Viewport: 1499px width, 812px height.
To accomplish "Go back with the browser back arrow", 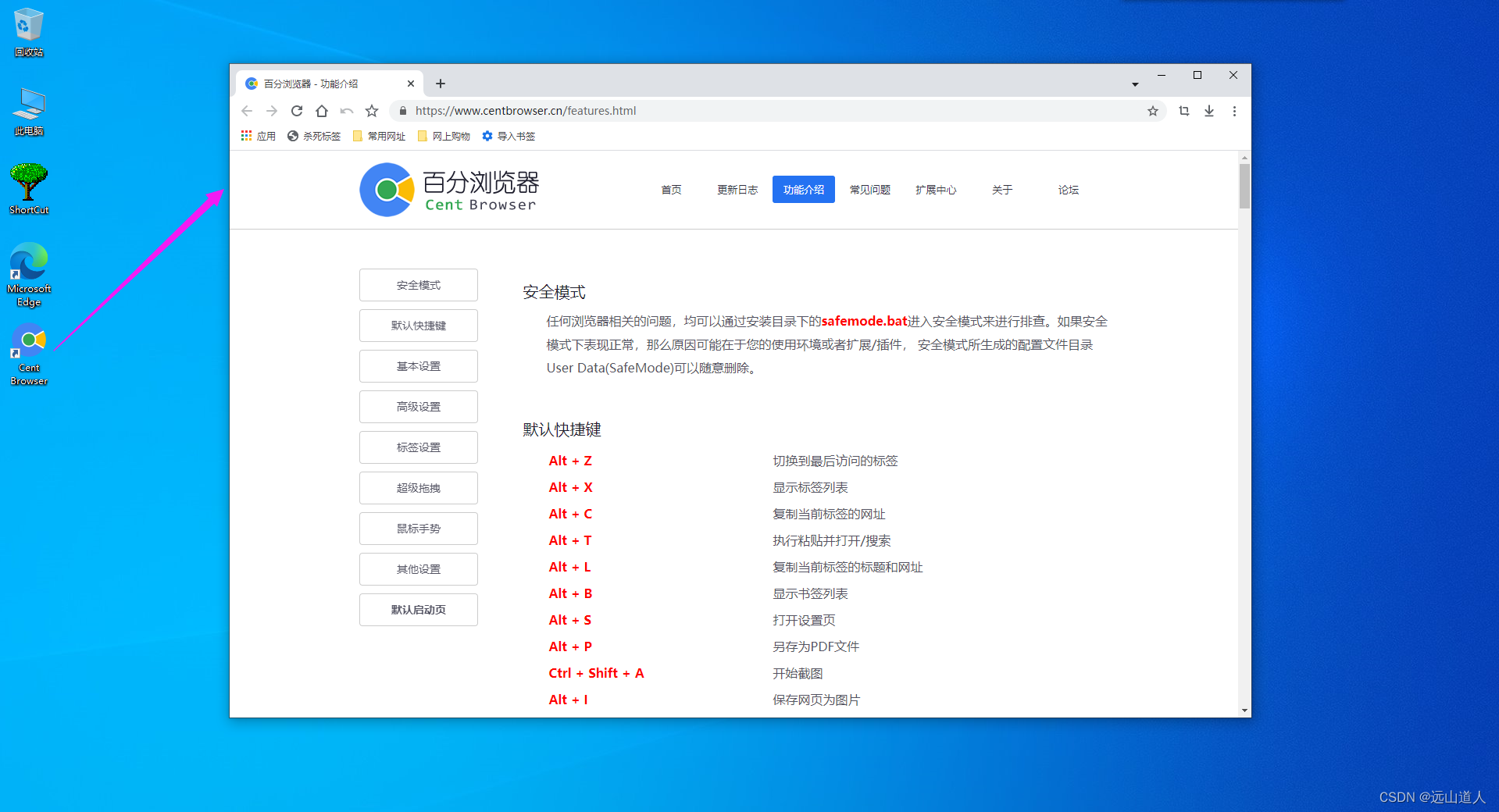I will tap(247, 111).
